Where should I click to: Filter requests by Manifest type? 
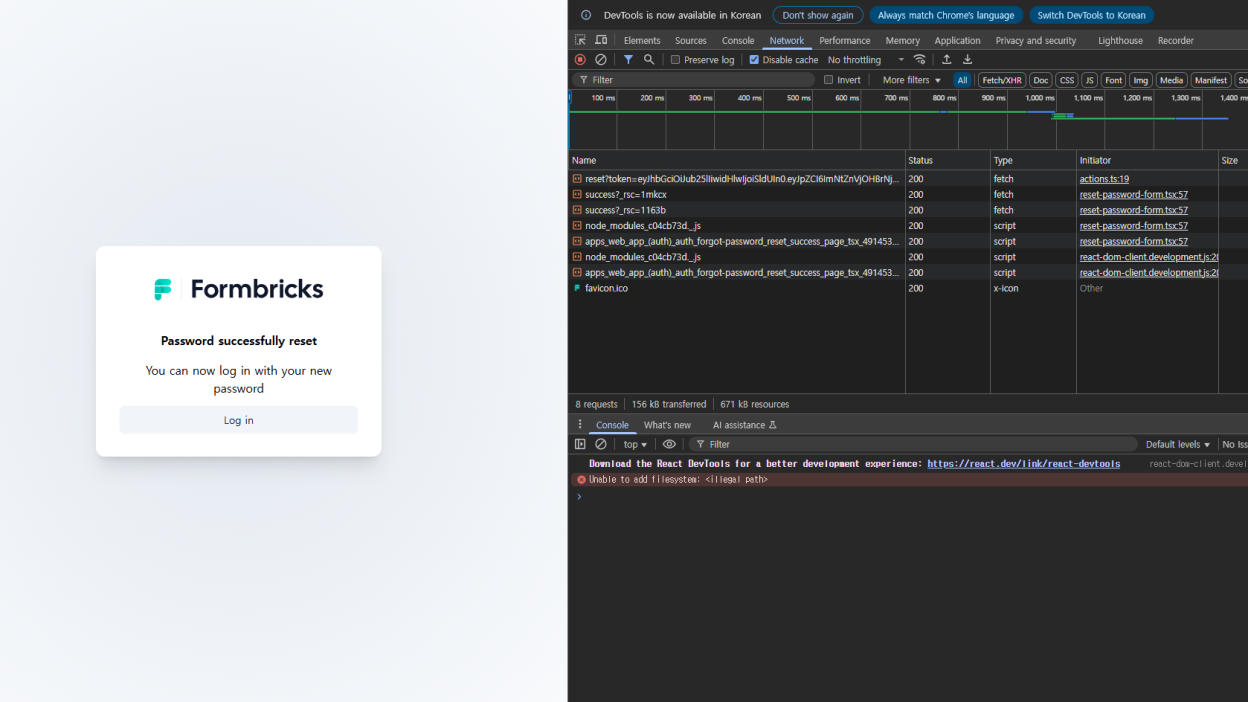coord(1211,80)
